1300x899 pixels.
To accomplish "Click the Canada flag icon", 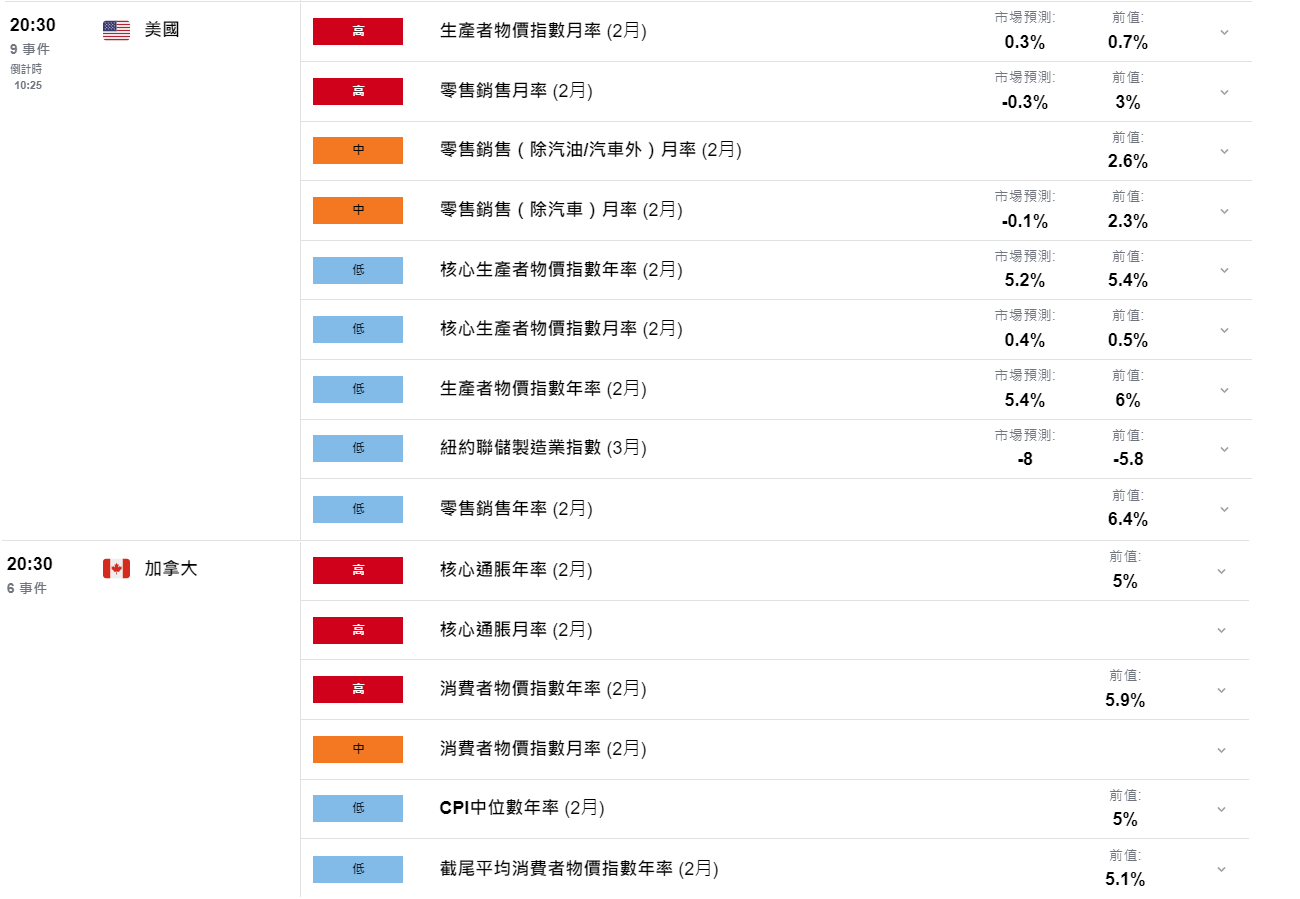I will coord(116,569).
